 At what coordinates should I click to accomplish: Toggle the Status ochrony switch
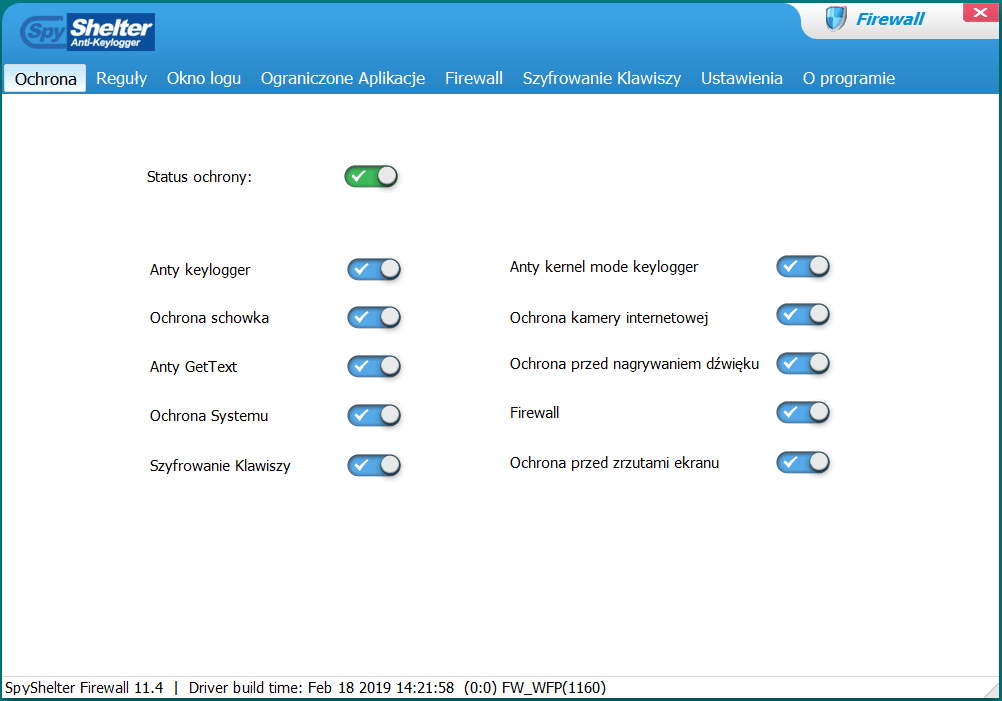[x=371, y=176]
